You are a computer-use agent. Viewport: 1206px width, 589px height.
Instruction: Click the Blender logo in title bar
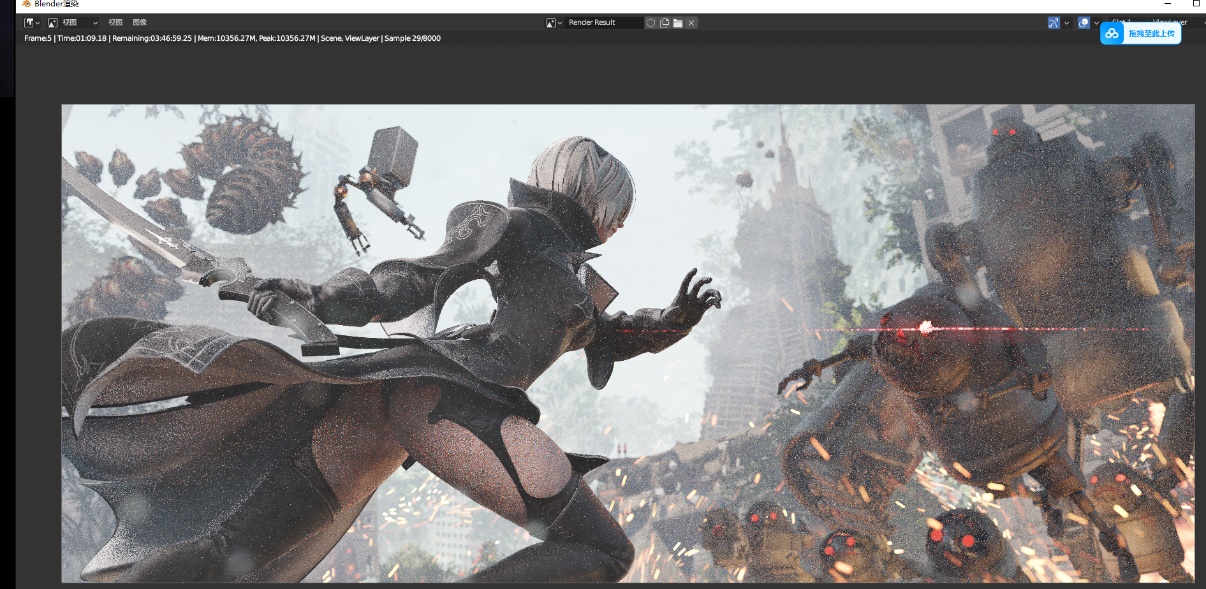26,4
